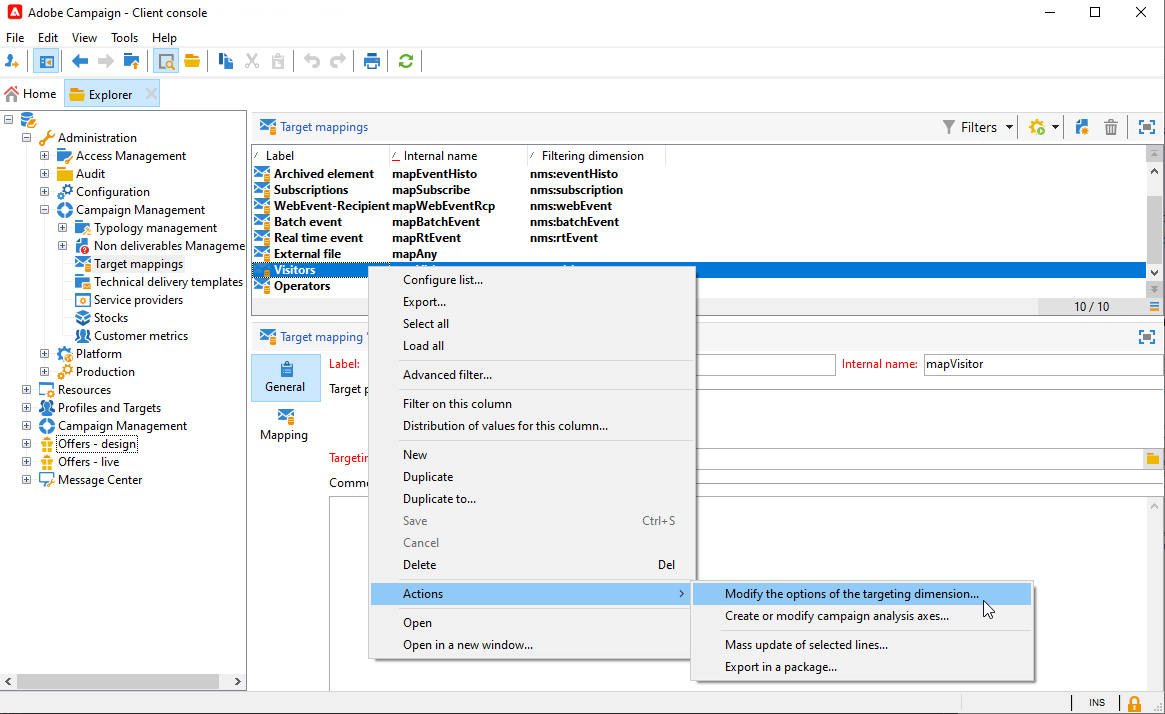Choose Select all in context menu

tap(532, 324)
